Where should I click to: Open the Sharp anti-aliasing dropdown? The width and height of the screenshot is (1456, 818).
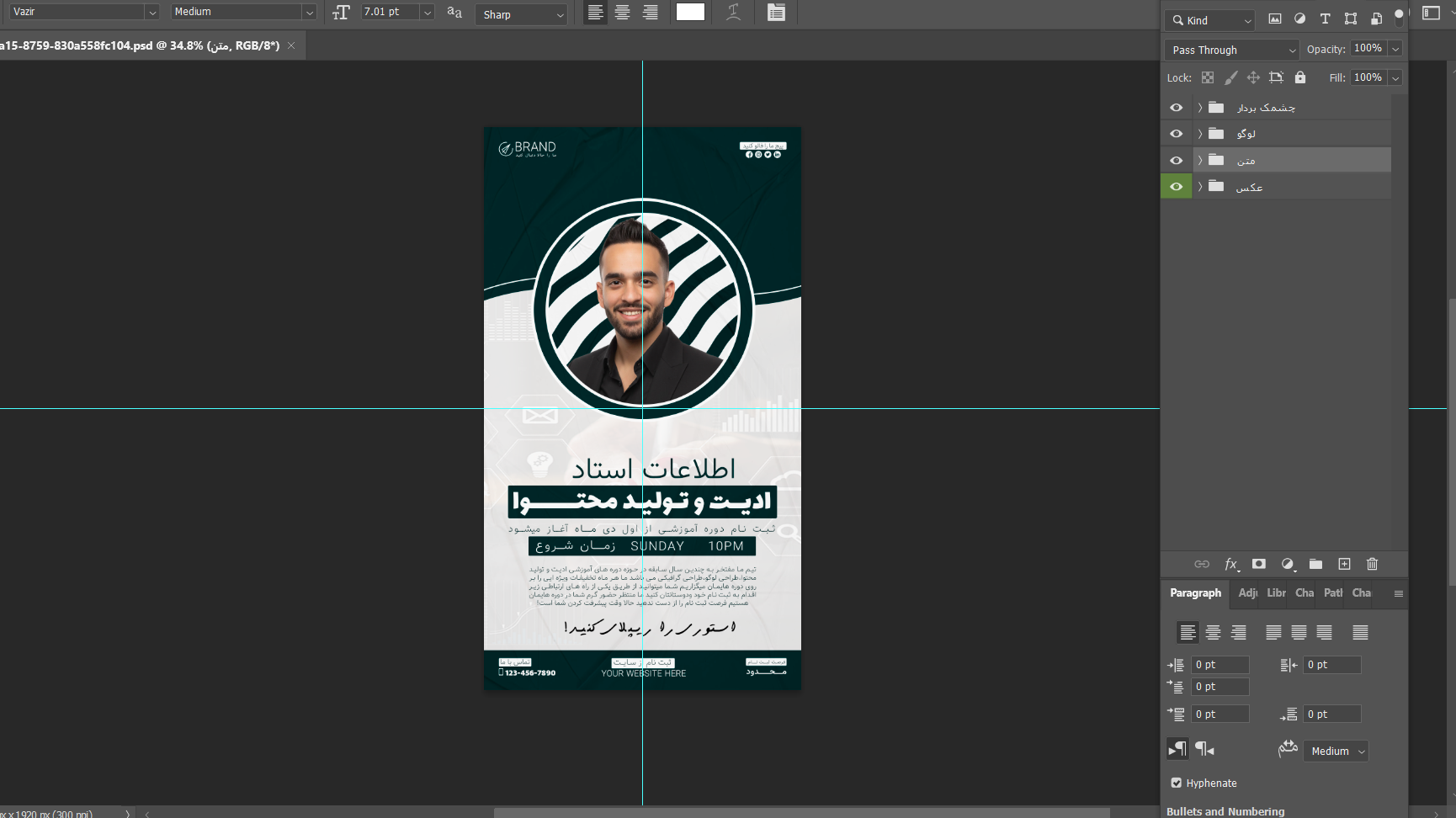(523, 14)
